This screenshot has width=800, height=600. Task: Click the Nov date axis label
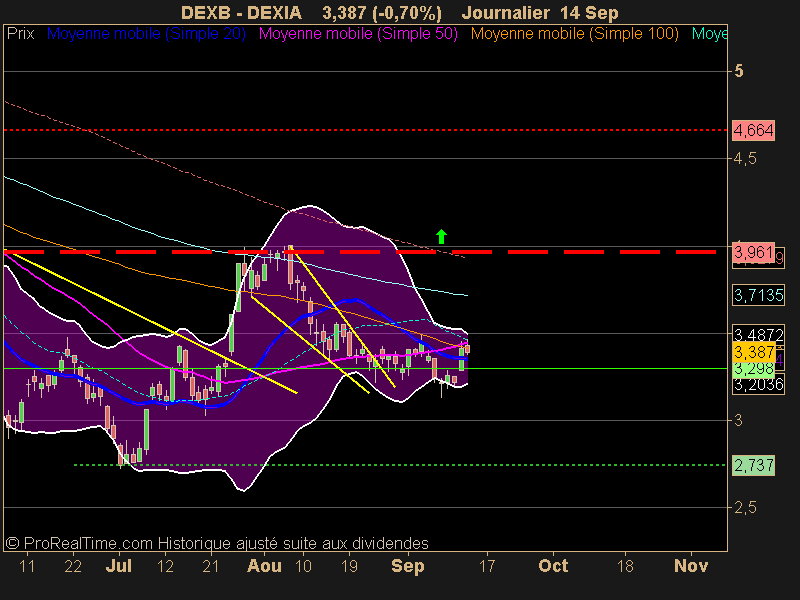691,566
